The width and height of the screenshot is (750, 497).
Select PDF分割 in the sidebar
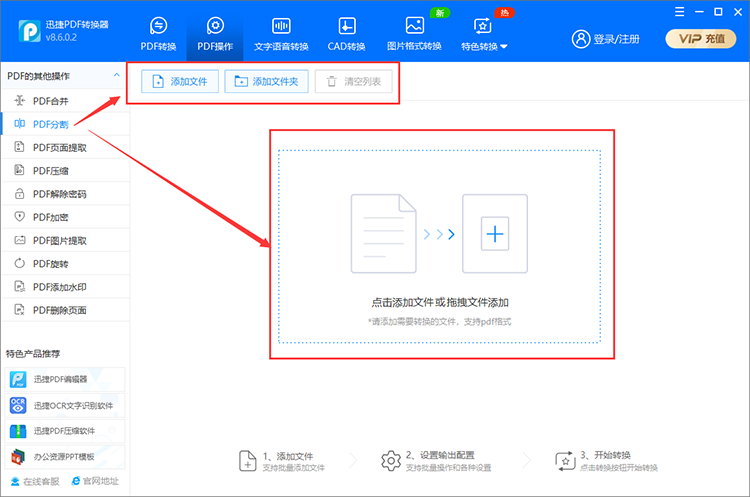pos(66,124)
